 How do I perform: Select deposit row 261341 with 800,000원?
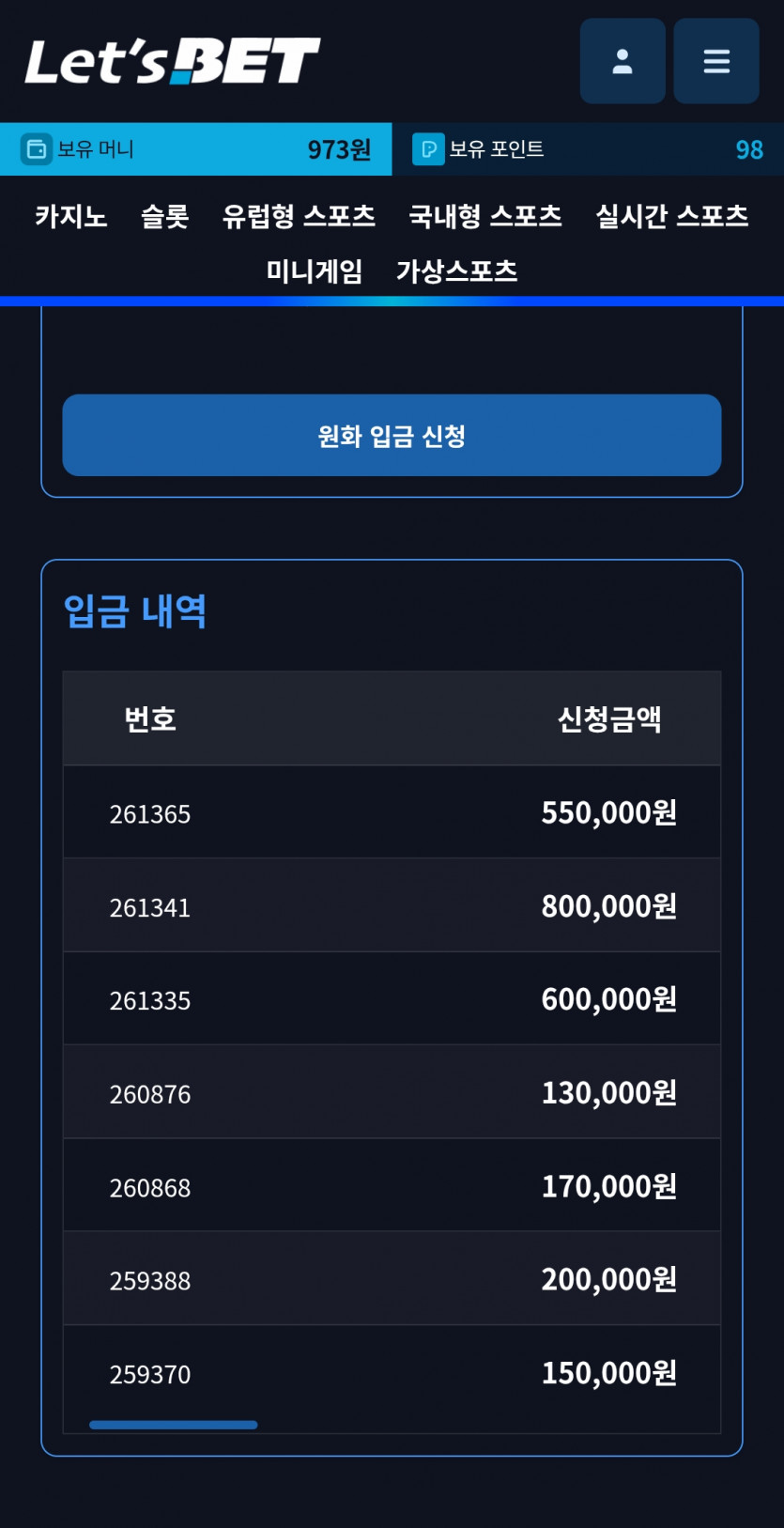tap(392, 906)
